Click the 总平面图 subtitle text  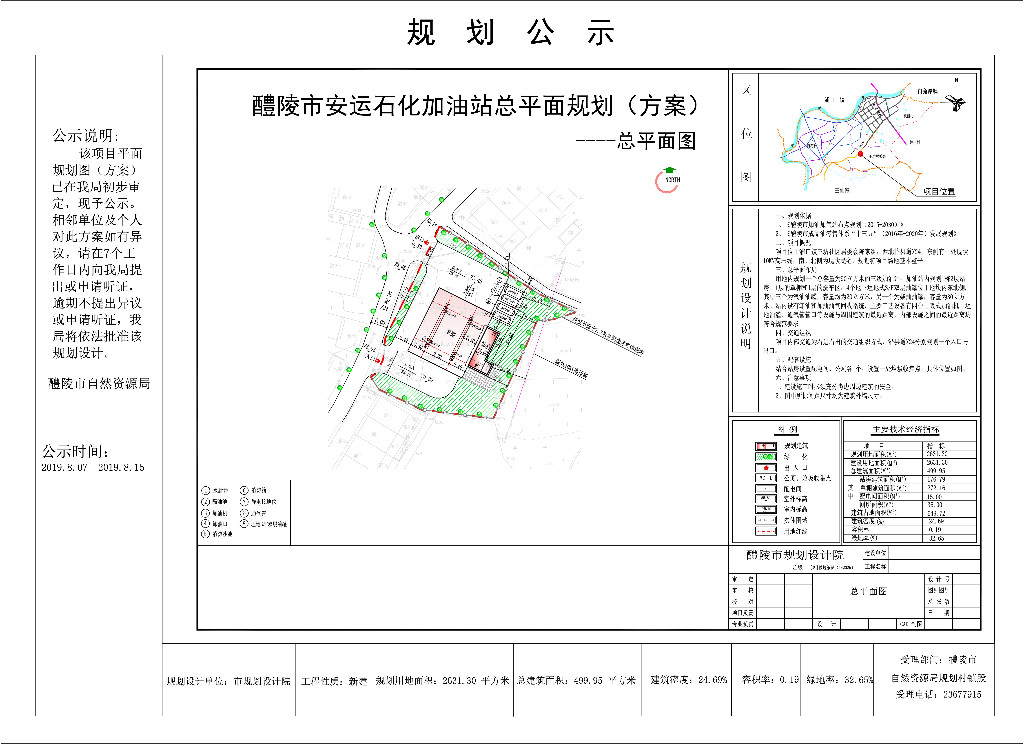click(x=656, y=141)
